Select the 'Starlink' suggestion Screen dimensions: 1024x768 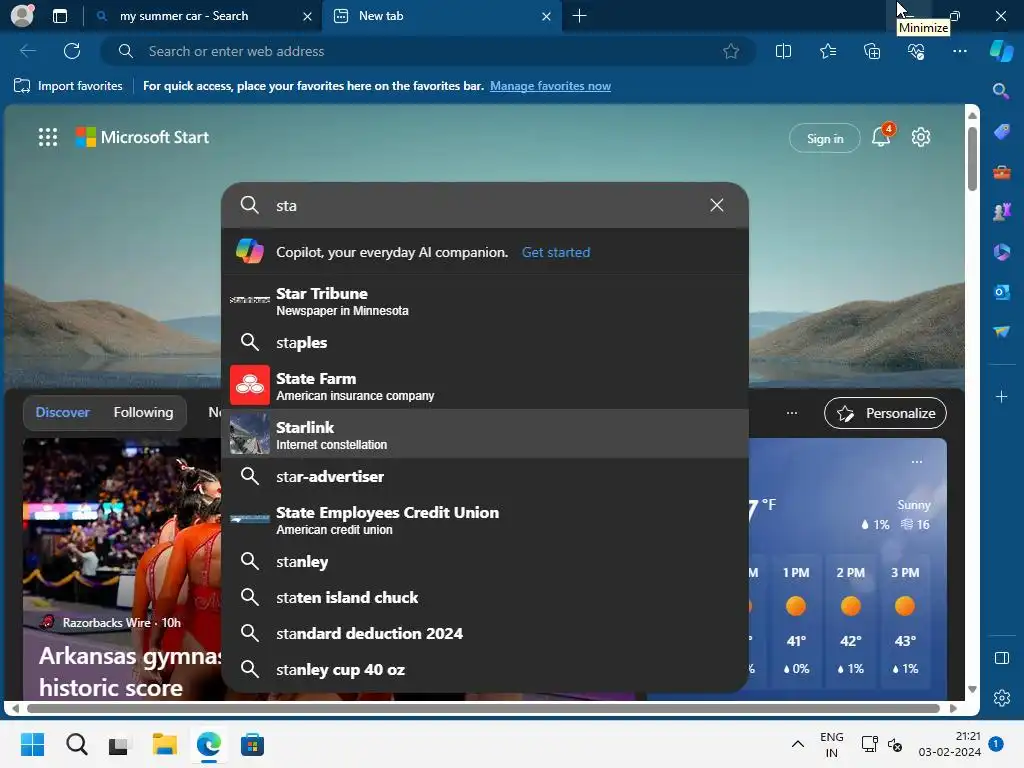485,434
